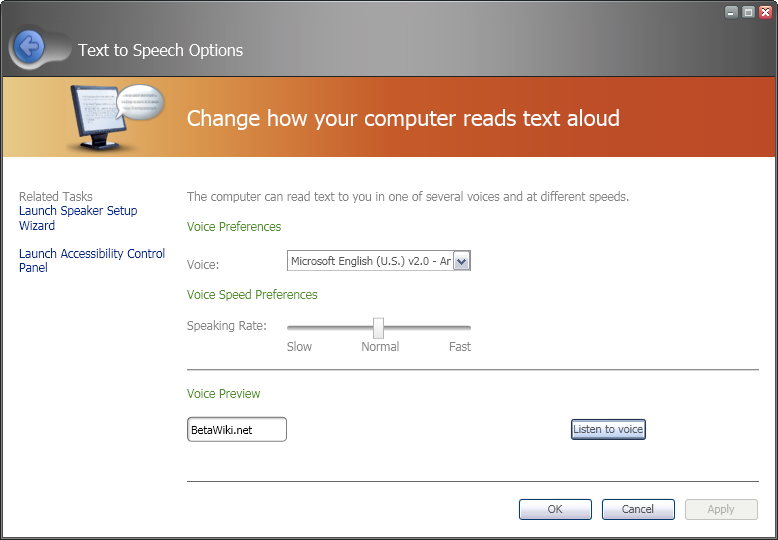Click the Voice Preview text field

click(237, 430)
